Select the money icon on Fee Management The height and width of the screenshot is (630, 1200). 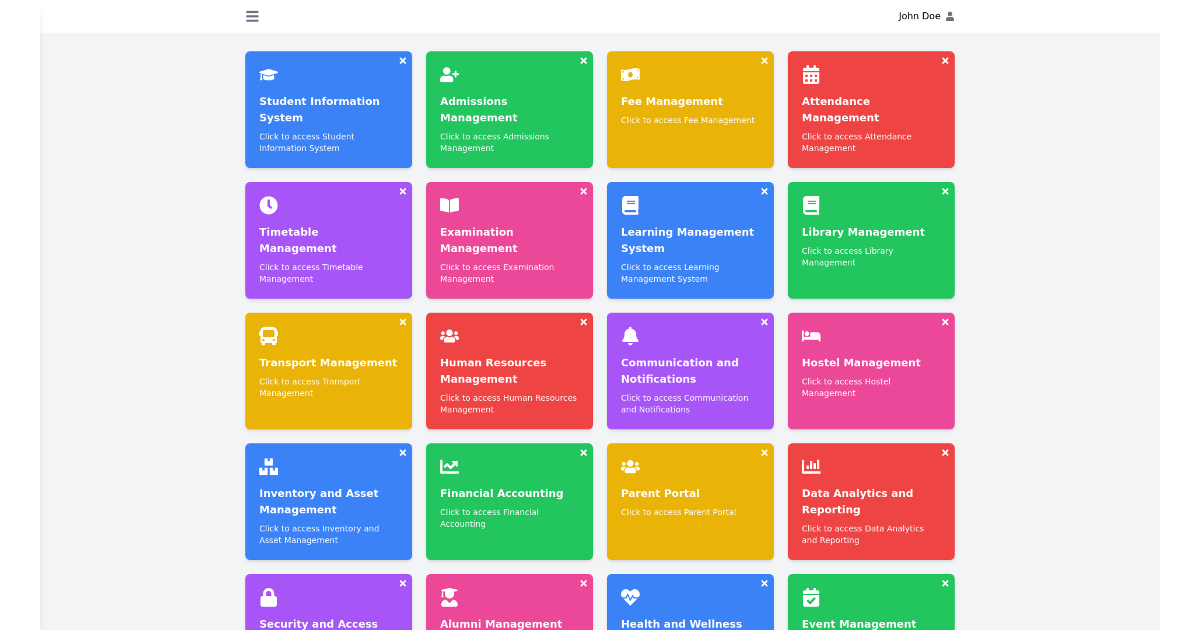(630, 74)
